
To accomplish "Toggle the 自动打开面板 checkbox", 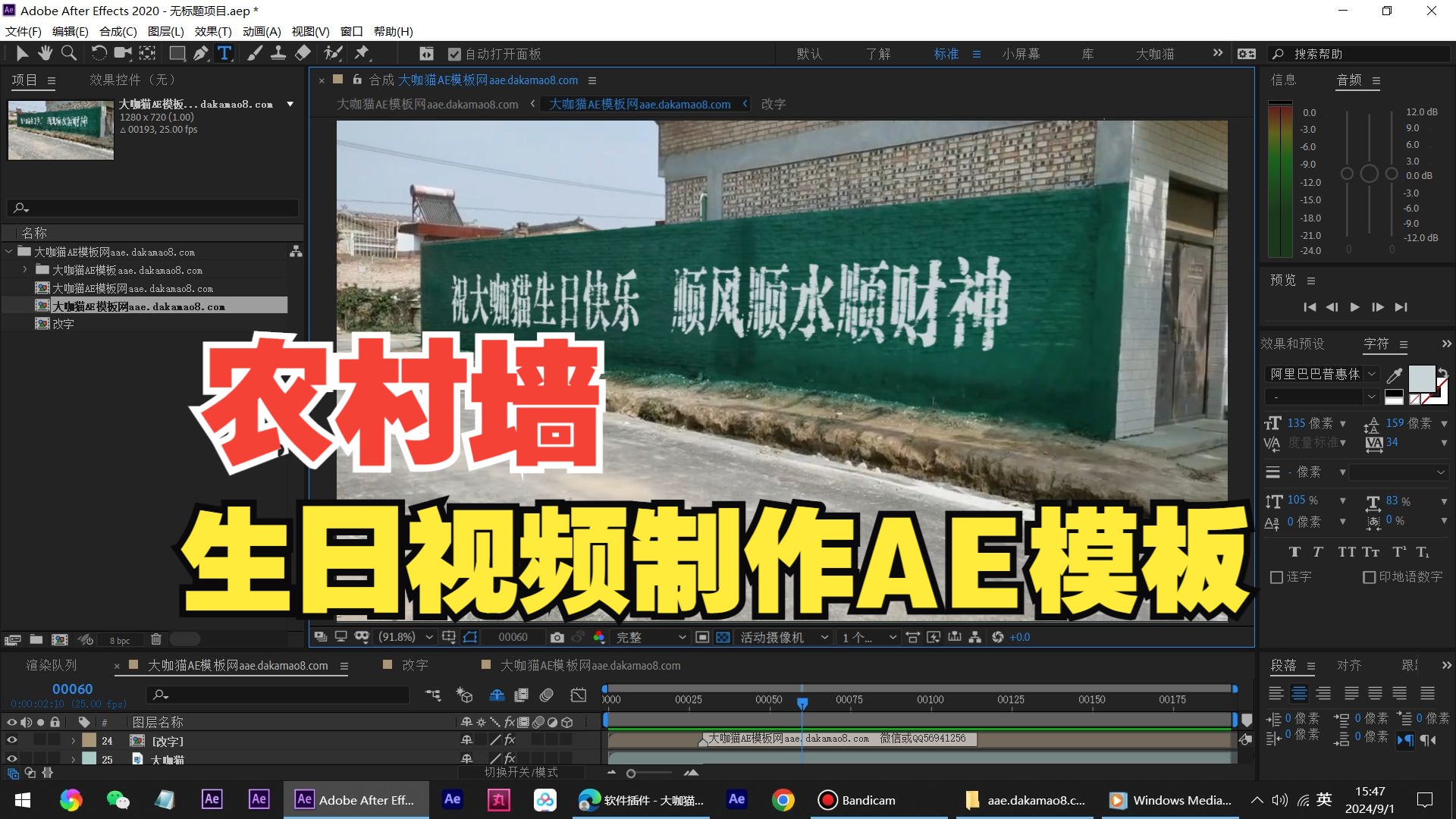I will (x=455, y=54).
